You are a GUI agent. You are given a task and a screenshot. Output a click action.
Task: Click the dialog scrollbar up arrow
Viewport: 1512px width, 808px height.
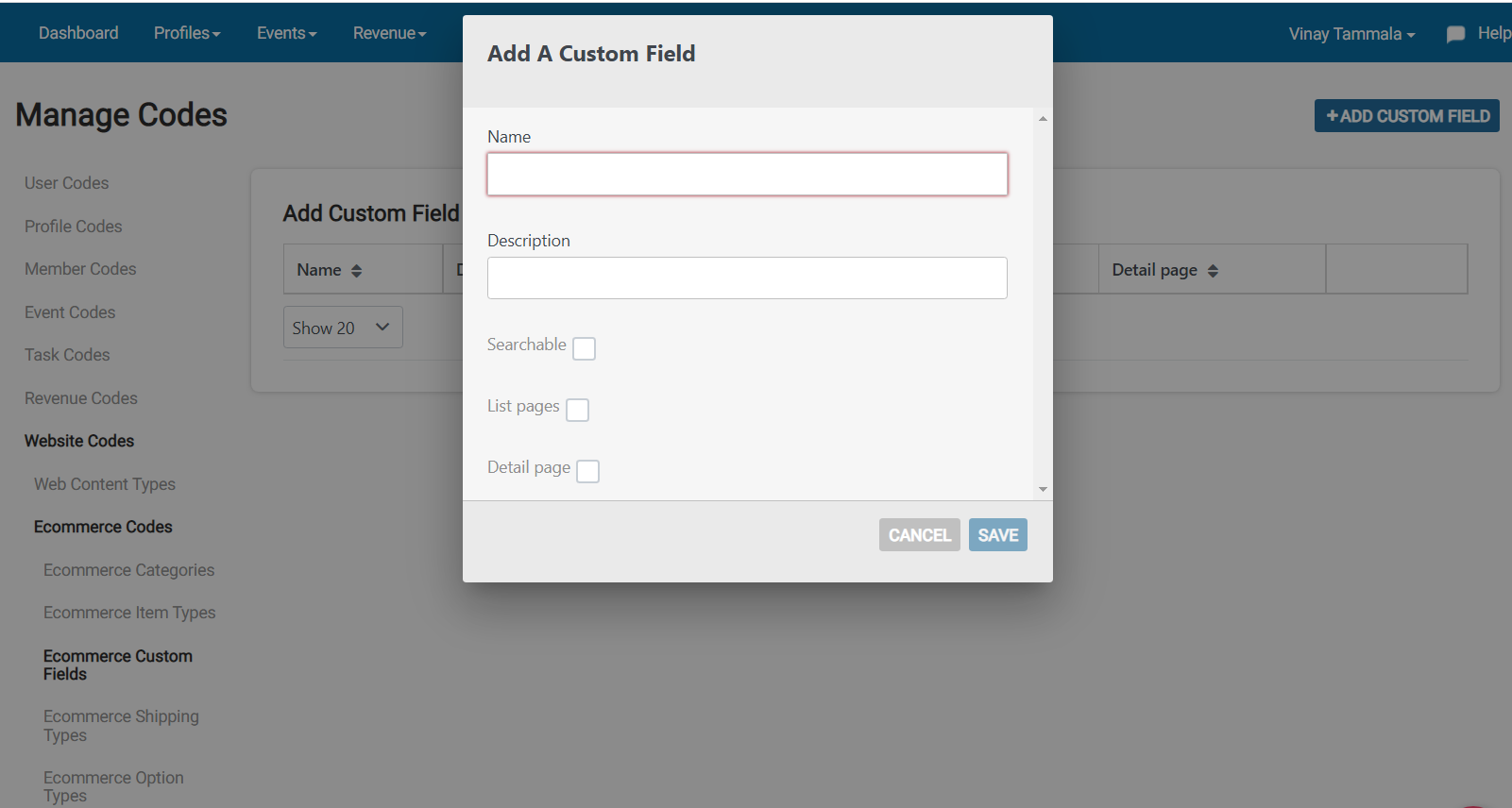click(1043, 119)
